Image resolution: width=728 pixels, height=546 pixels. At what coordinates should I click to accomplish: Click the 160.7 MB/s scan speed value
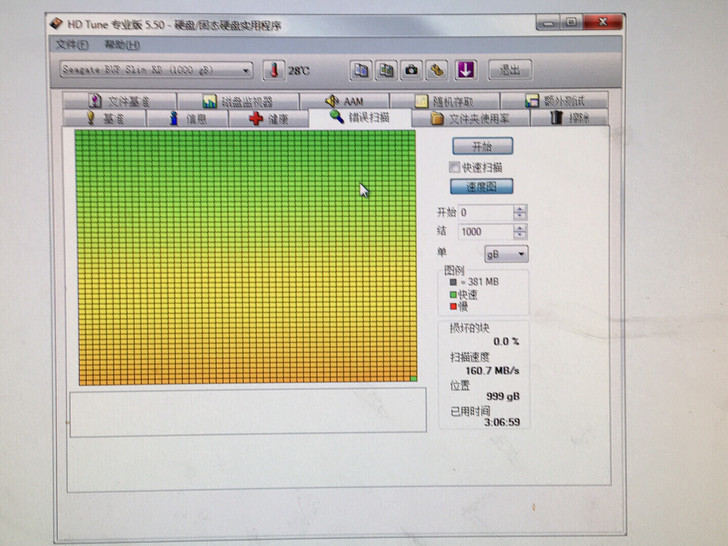click(x=492, y=370)
